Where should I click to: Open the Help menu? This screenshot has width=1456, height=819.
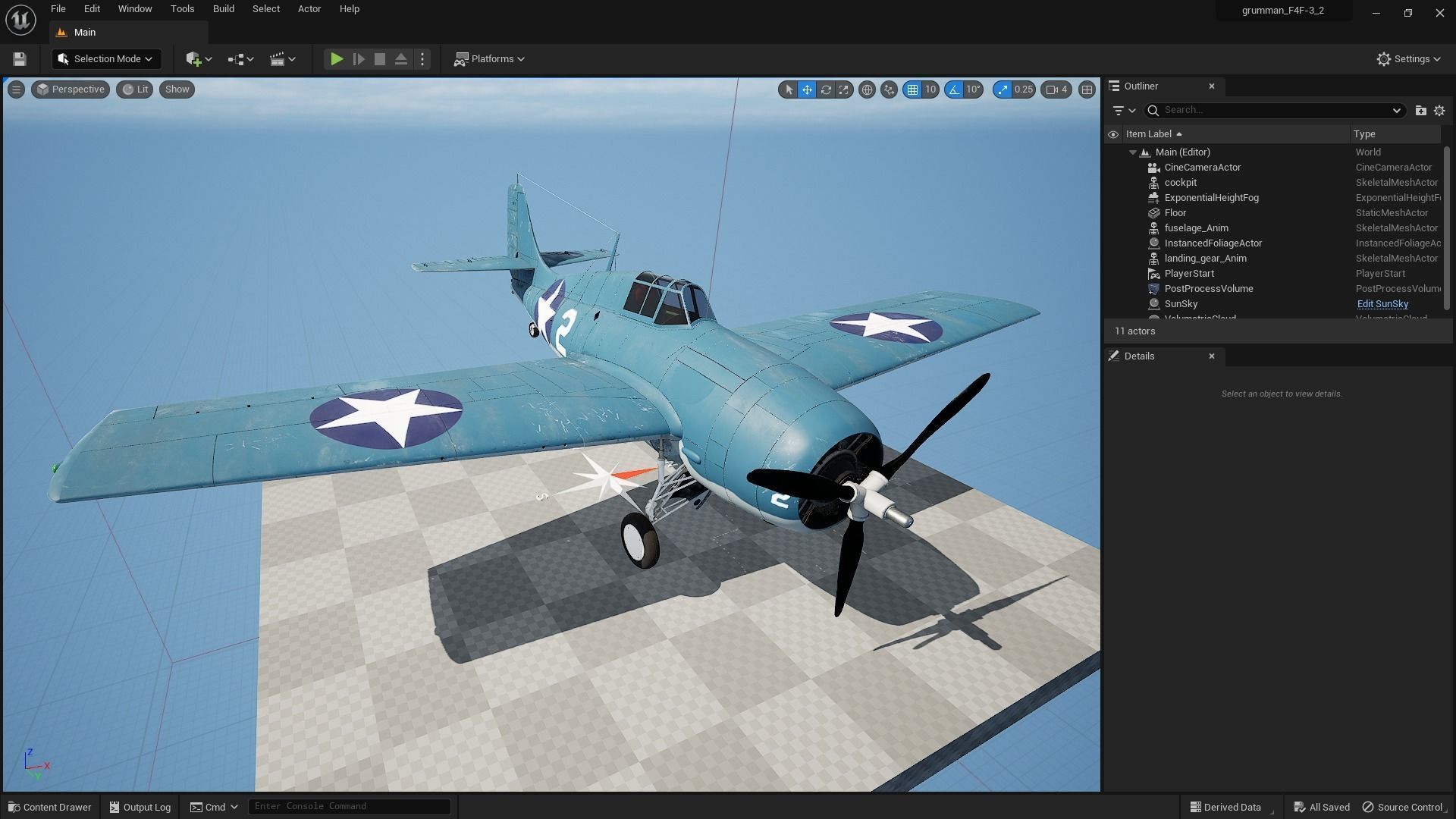(x=350, y=9)
